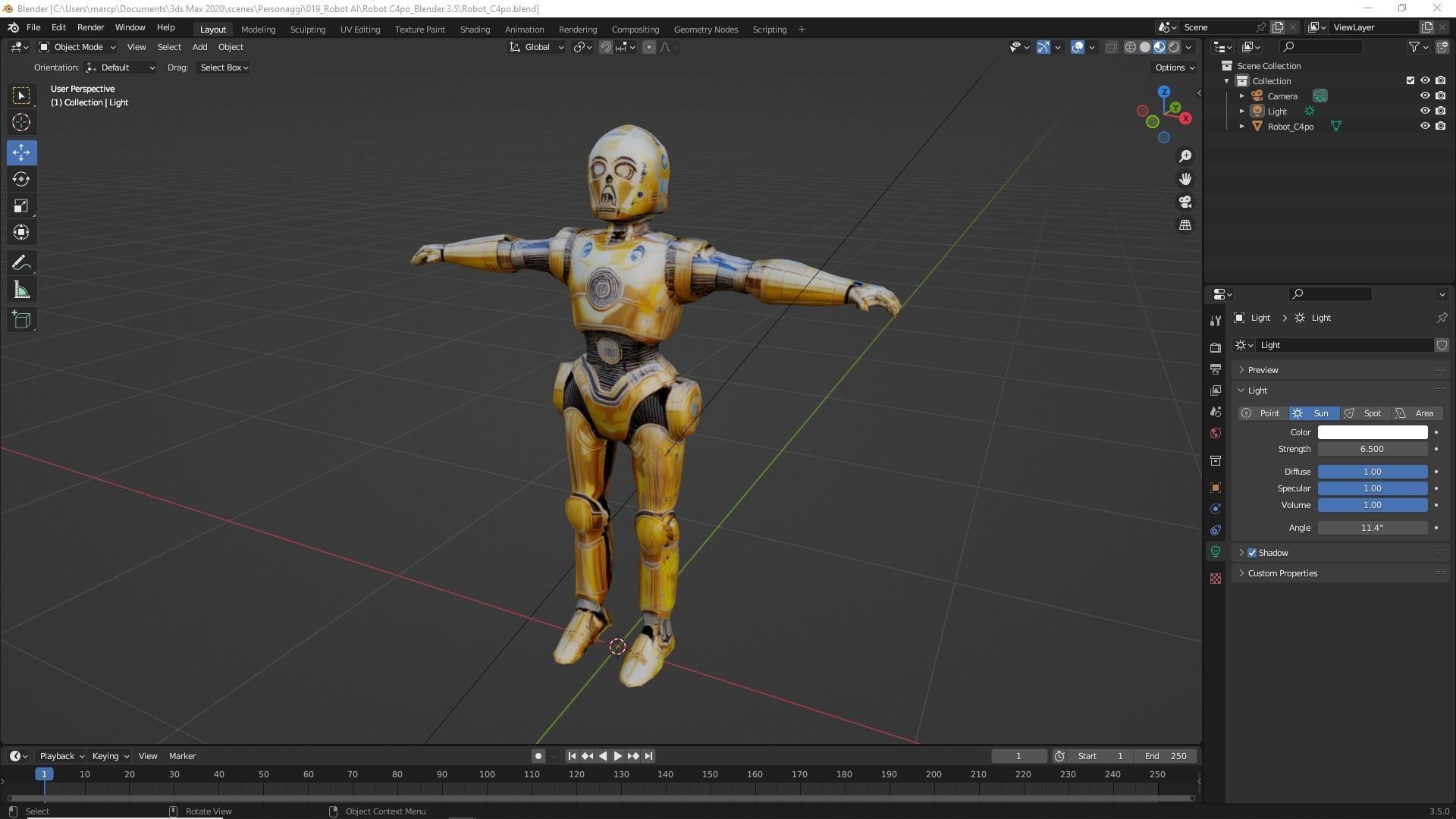Click the Zoom viewport magnifier icon
The height and width of the screenshot is (819, 1456).
click(x=1185, y=156)
